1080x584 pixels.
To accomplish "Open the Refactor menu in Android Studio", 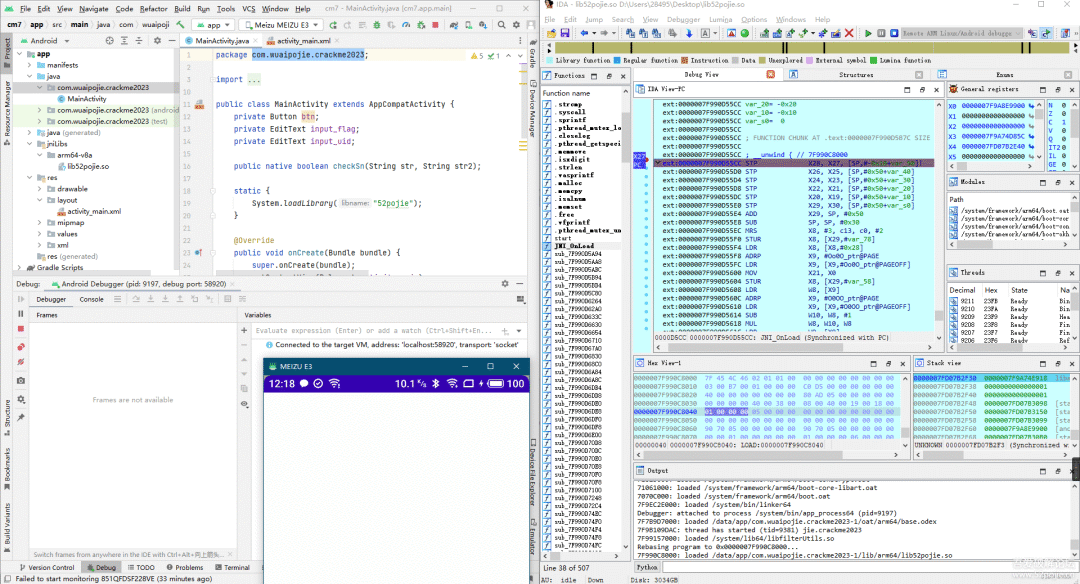I will tap(153, 8).
